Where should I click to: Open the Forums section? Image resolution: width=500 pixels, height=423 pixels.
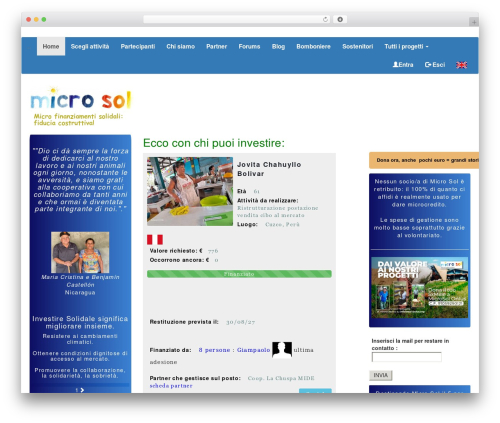[x=249, y=46]
